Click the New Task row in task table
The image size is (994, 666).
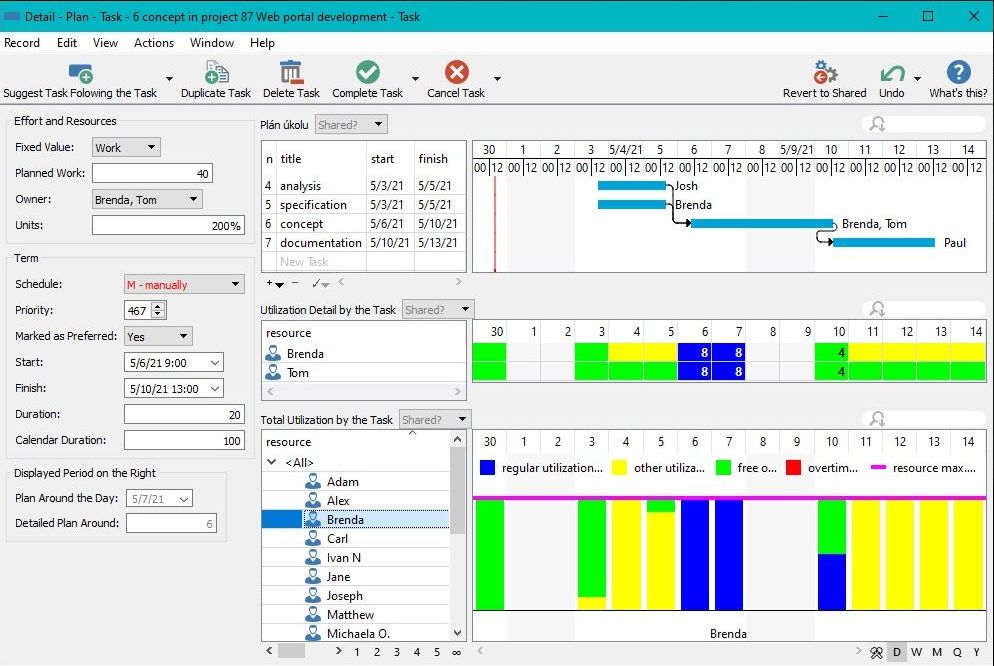point(364,262)
